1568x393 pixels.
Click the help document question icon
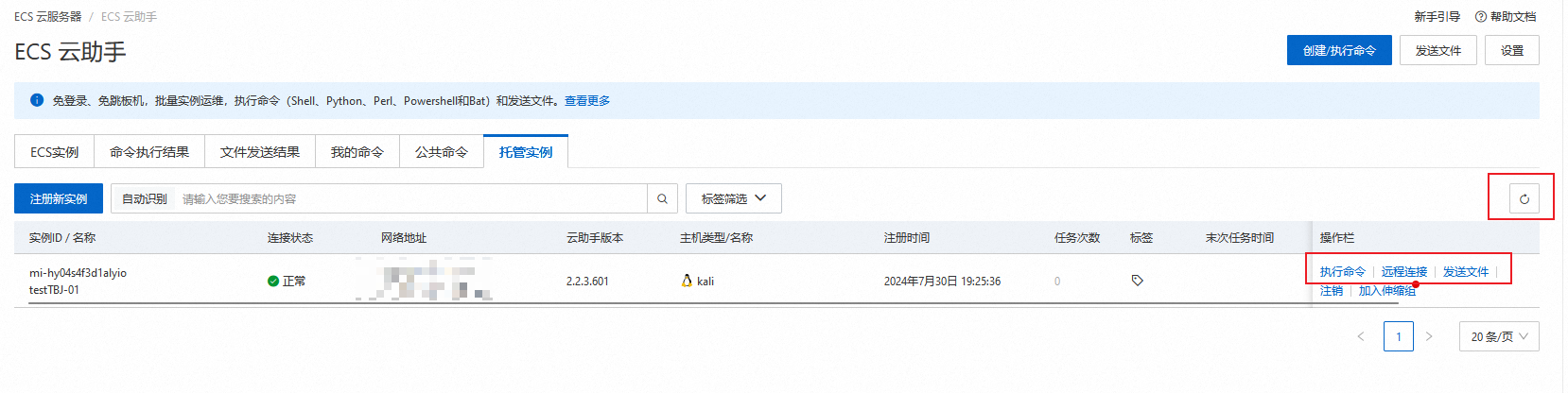coord(1481,17)
